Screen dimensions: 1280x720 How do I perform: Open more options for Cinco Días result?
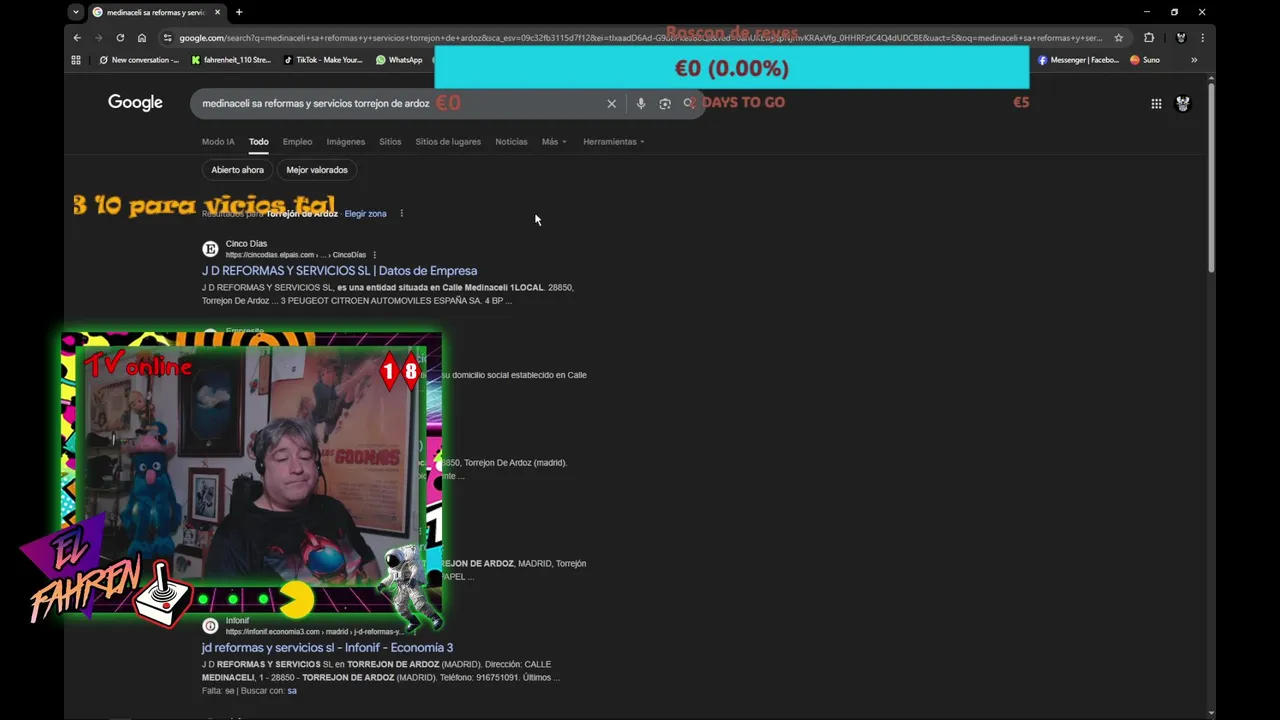tap(374, 255)
